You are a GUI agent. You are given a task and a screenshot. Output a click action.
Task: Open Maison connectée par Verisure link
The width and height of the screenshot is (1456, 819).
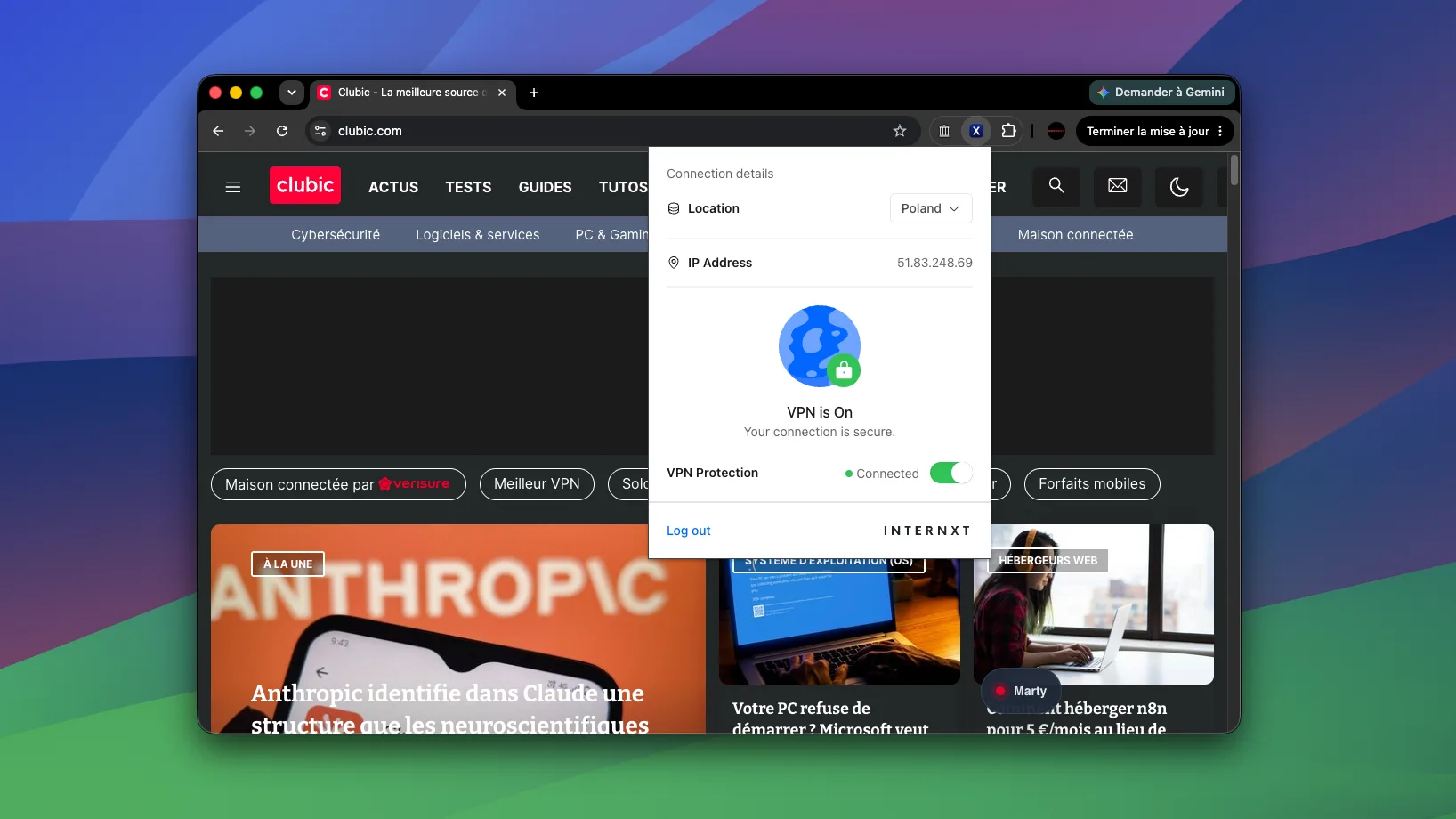[338, 484]
